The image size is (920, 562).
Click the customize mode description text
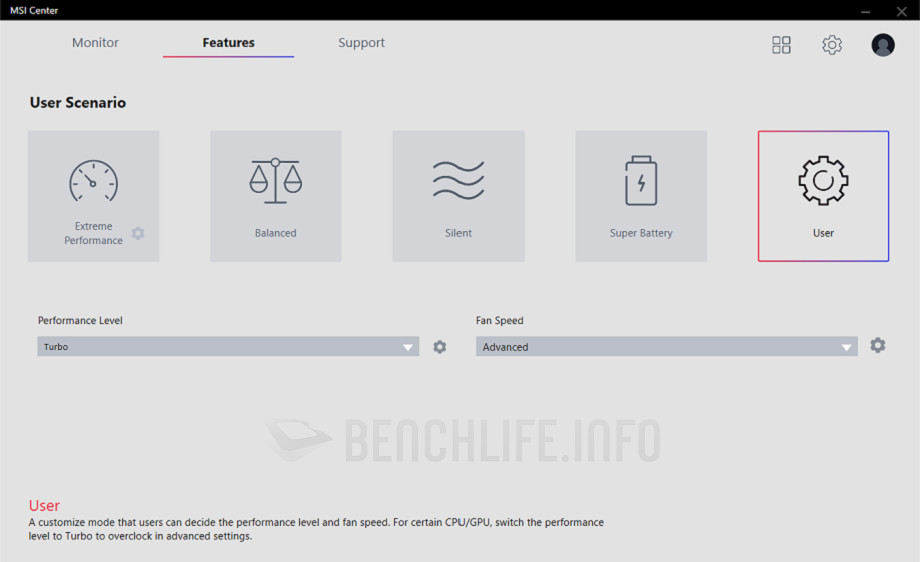316,529
